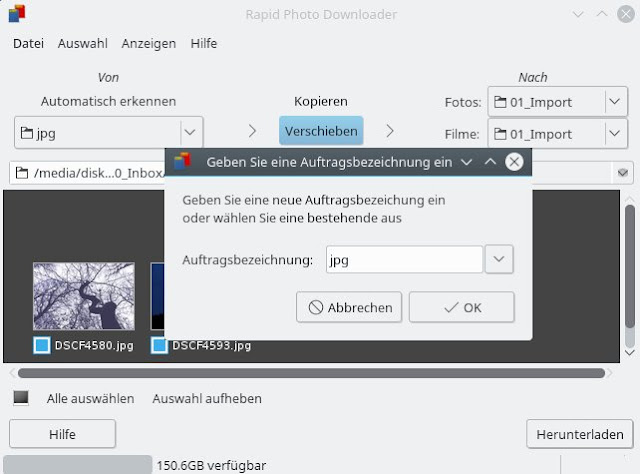The image size is (640, 474).
Task: Maximize the dialog using up chevron
Action: click(490, 162)
